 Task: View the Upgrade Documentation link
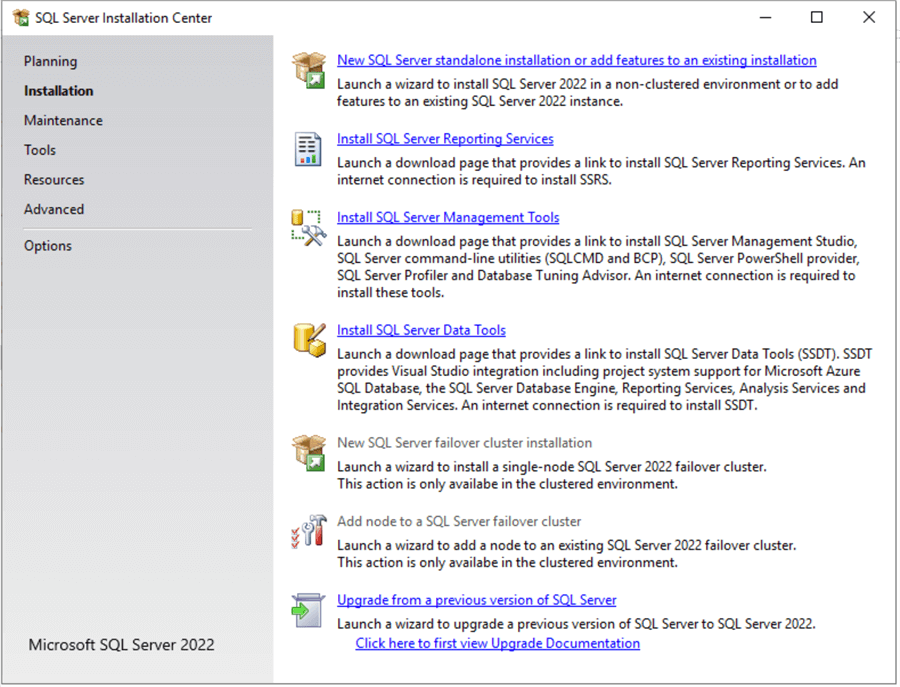[x=497, y=643]
